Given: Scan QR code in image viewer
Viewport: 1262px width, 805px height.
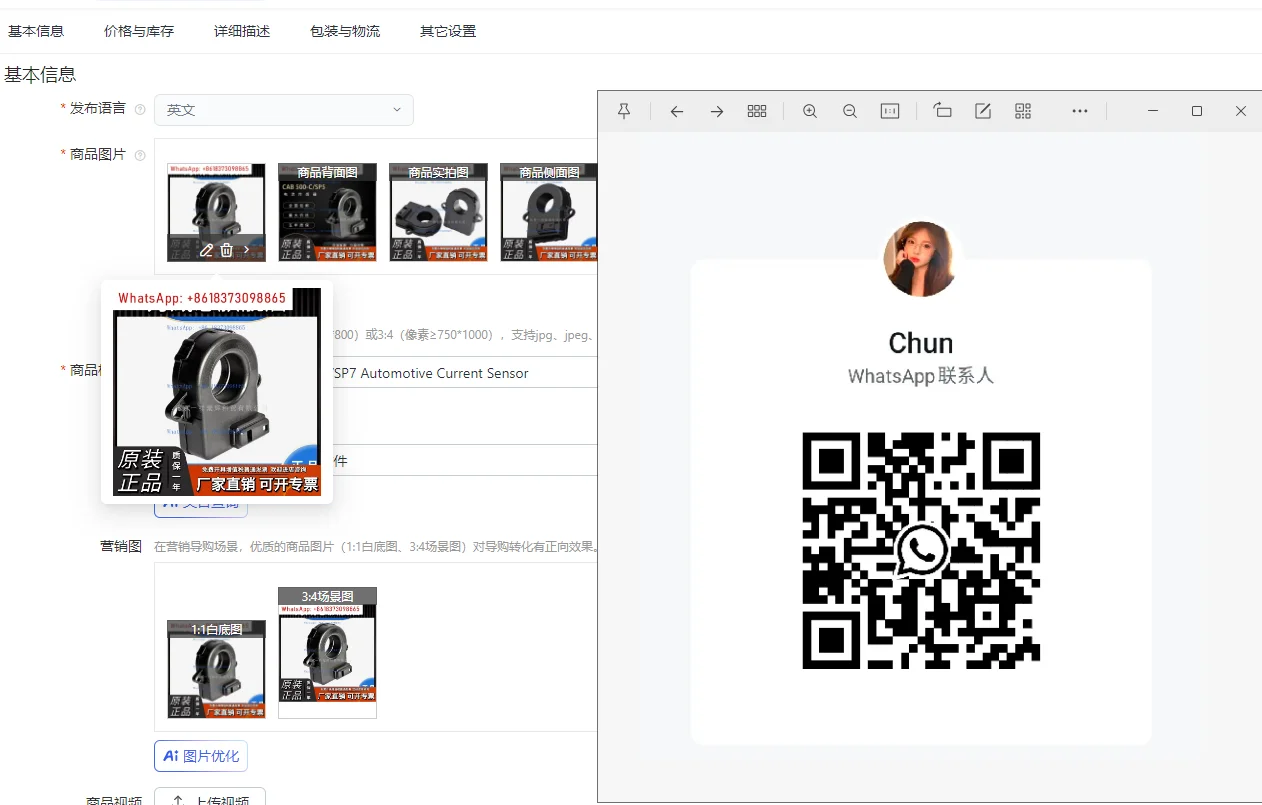Looking at the screenshot, I should pyautogui.click(x=1023, y=111).
